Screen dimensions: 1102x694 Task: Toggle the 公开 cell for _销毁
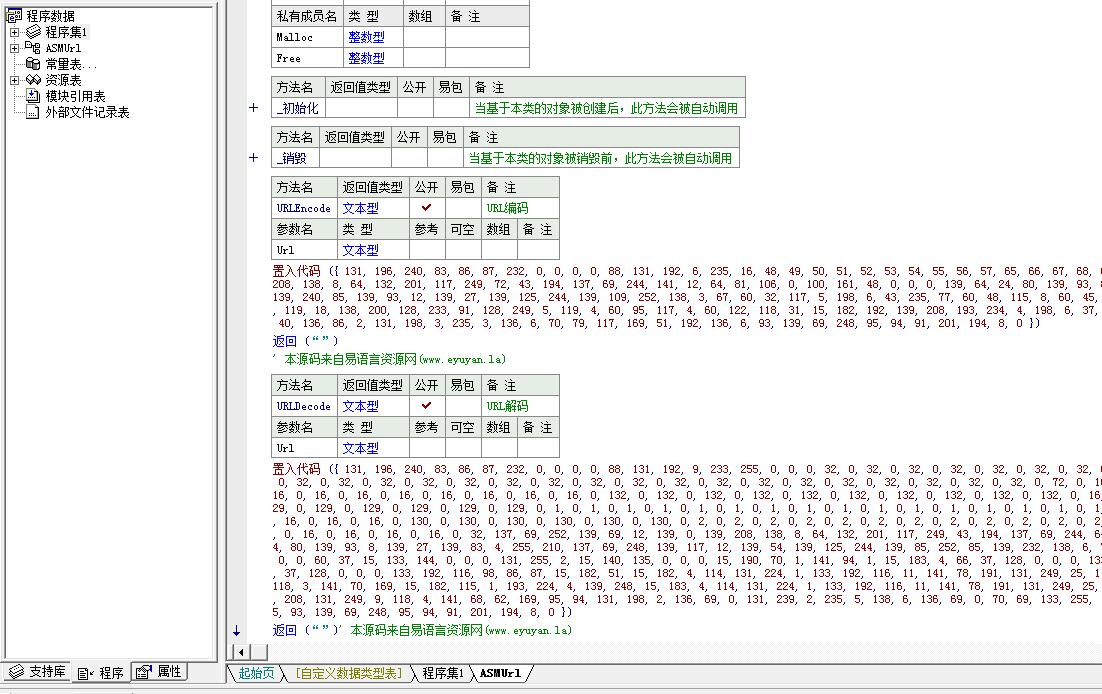point(409,158)
